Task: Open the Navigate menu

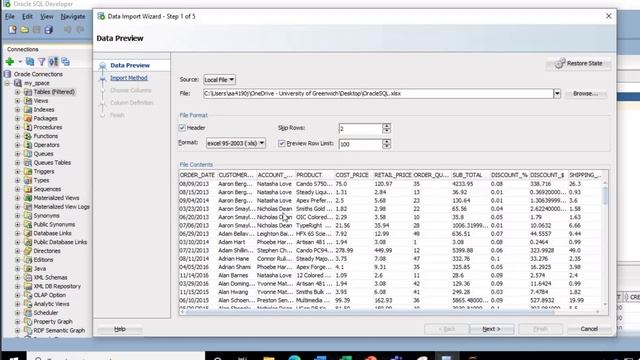Action: click(73, 17)
